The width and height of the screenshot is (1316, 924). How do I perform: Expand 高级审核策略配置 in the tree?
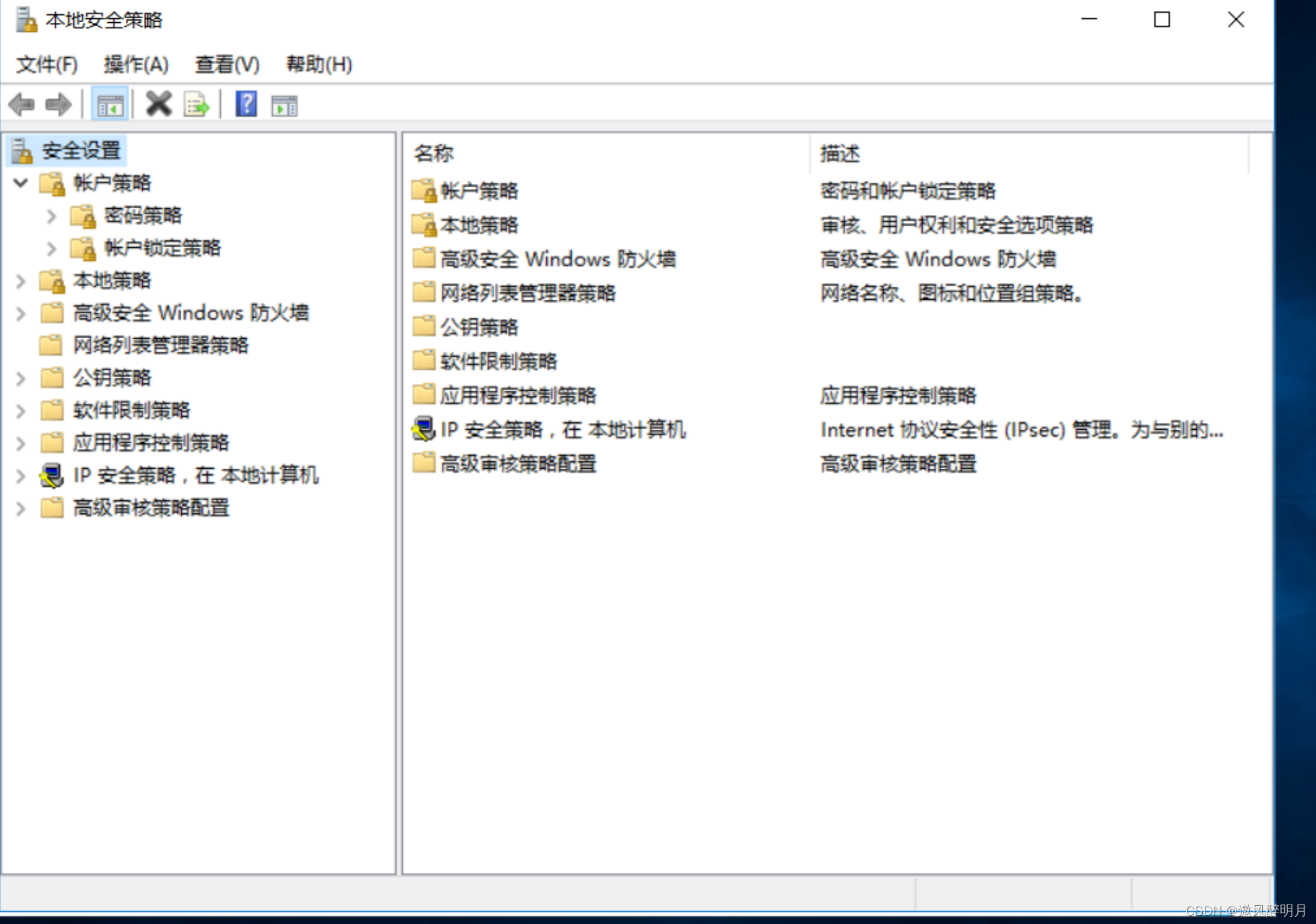point(21,508)
